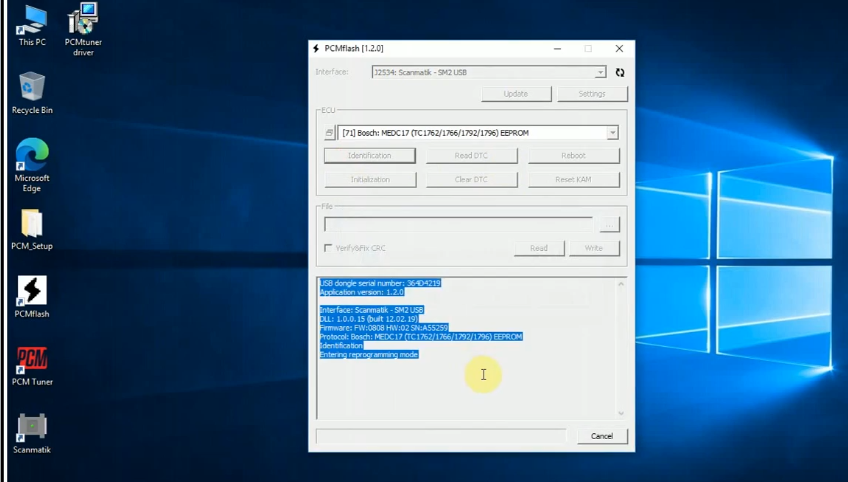848x482 pixels.
Task: Open the This PC desktop icon
Action: pyautogui.click(x=32, y=26)
